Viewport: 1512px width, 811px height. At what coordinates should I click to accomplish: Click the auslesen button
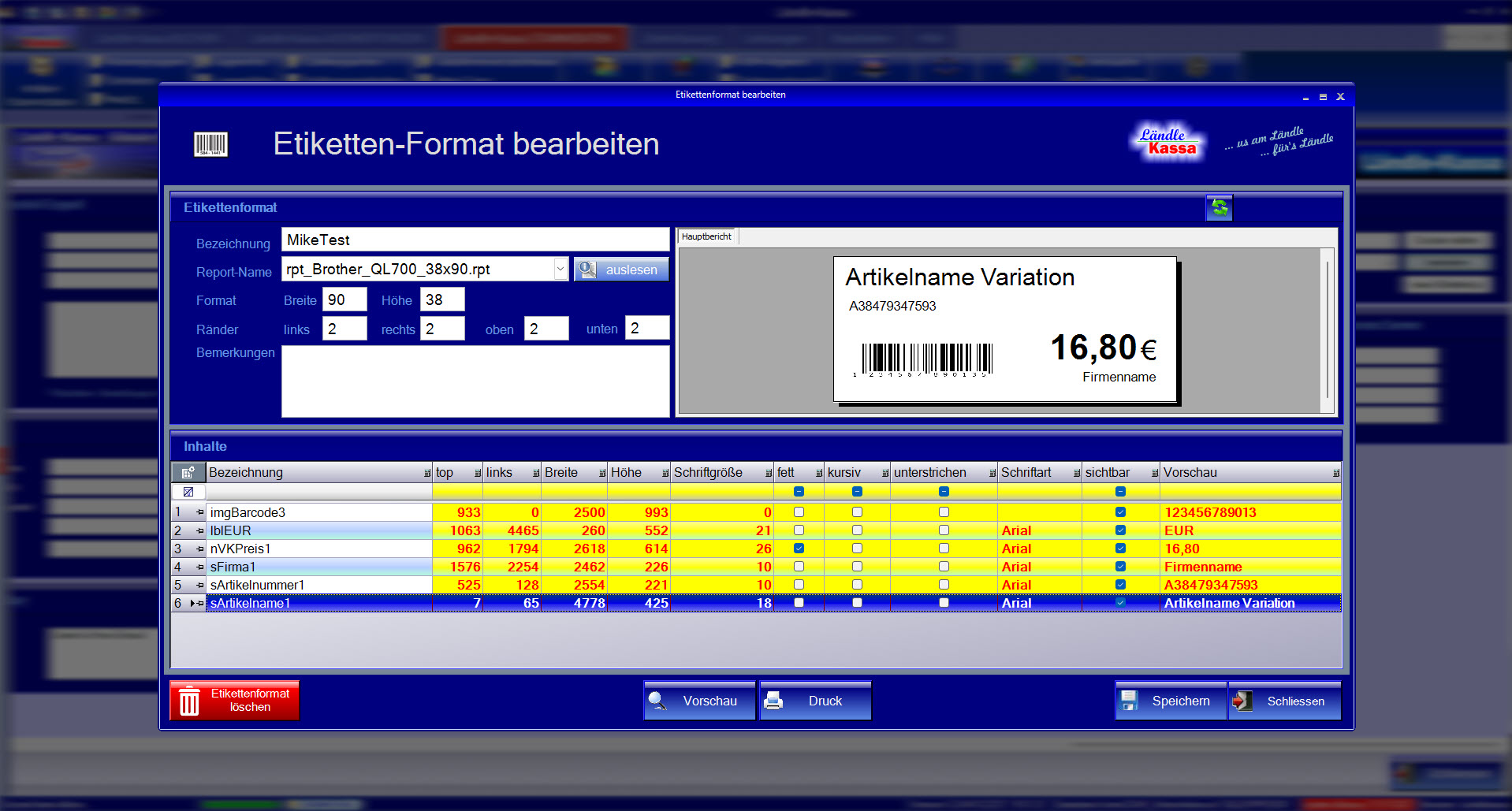621,270
